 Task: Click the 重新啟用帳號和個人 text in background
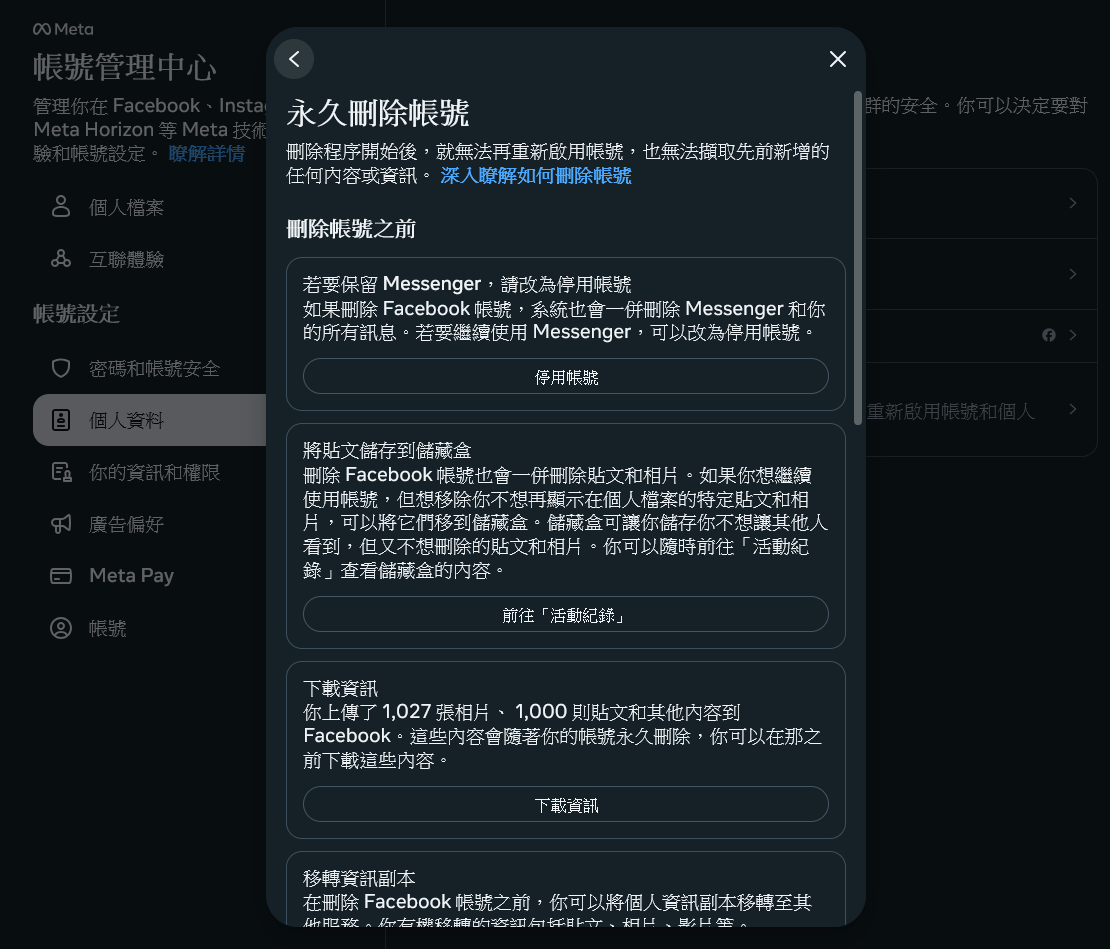point(950,411)
